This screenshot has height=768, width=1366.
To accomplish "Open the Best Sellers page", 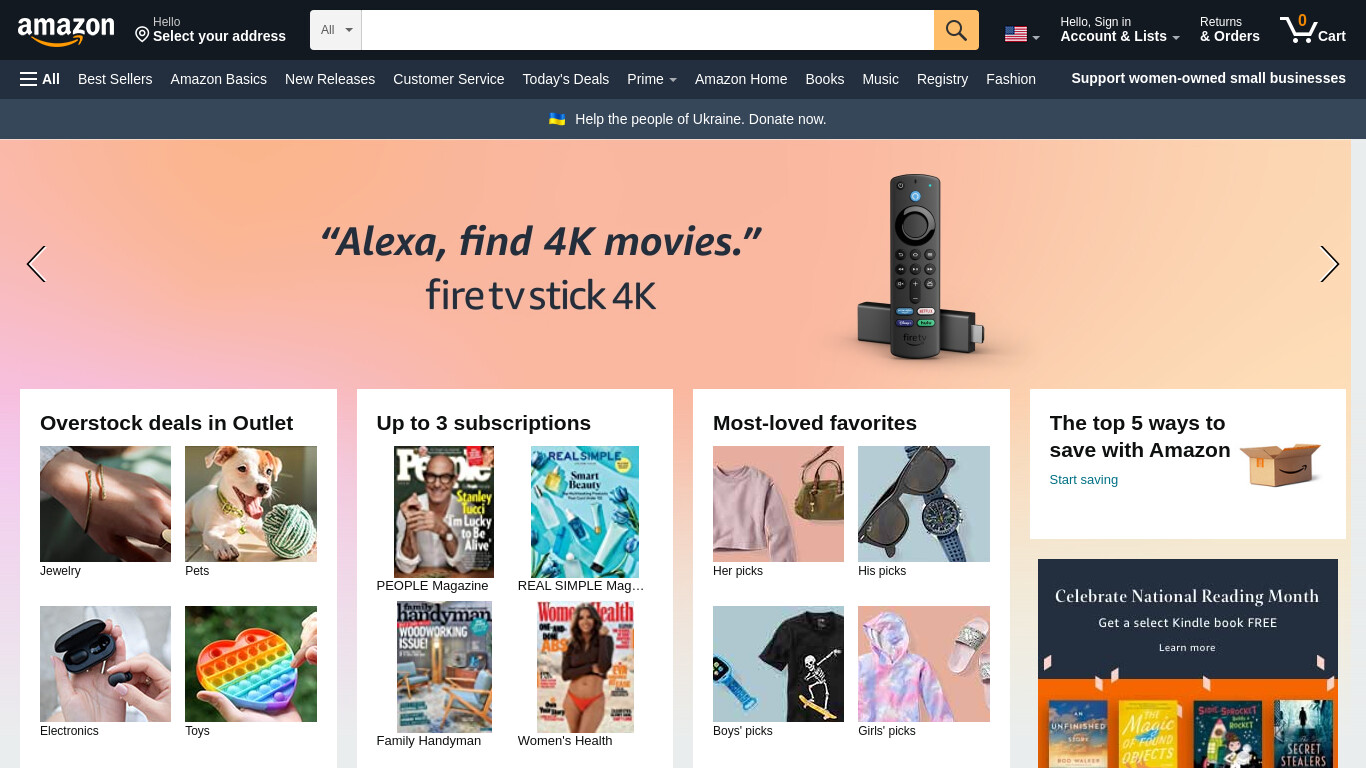I will (x=115, y=79).
